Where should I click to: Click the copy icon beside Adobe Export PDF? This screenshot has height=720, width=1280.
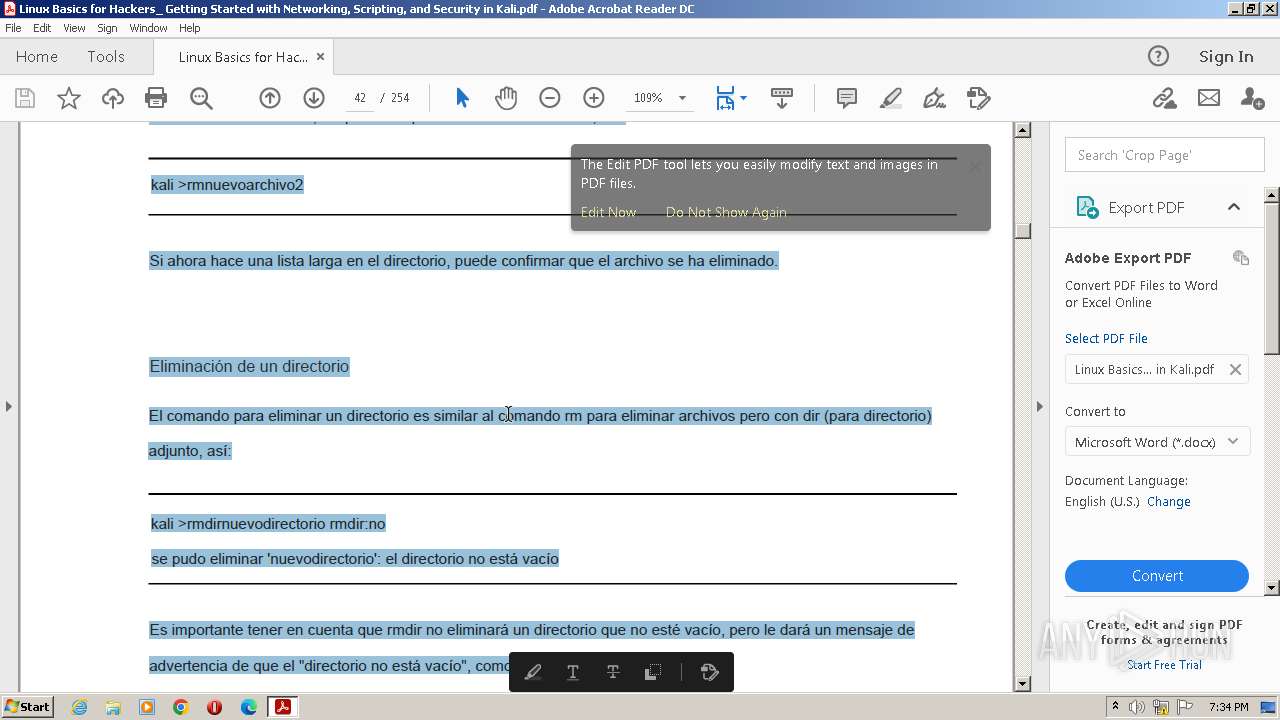pos(1241,258)
